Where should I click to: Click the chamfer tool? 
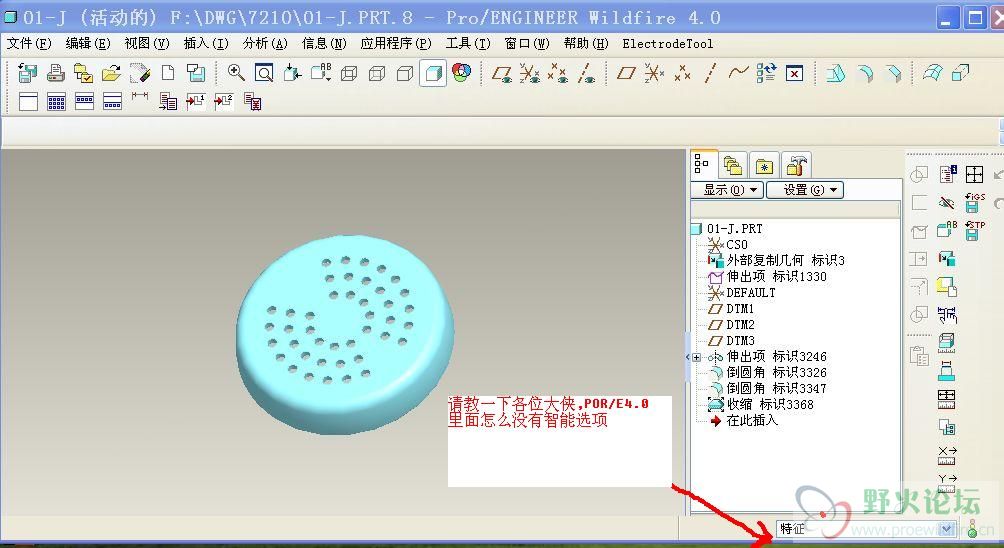pyautogui.click(x=893, y=74)
